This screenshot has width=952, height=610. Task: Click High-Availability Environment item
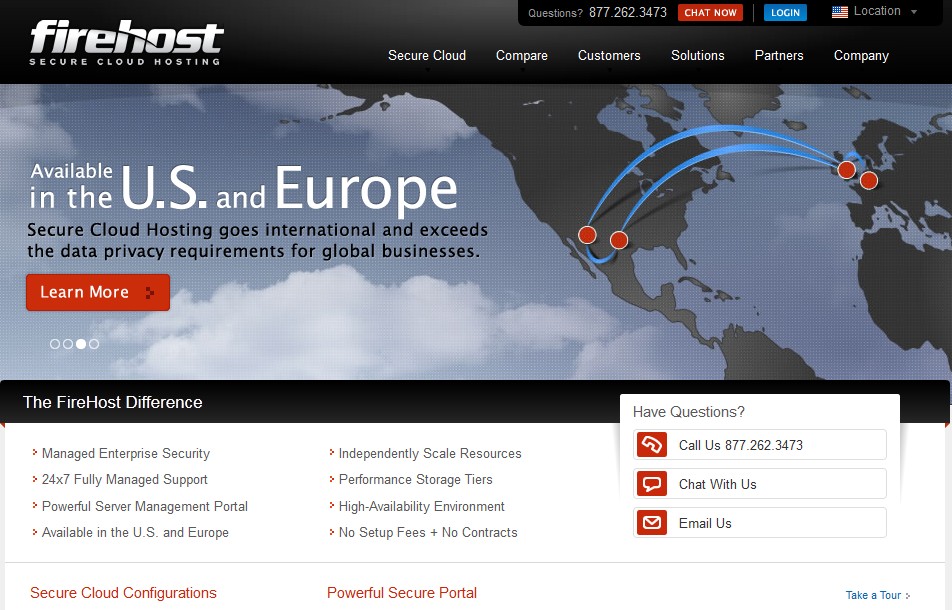click(x=421, y=506)
